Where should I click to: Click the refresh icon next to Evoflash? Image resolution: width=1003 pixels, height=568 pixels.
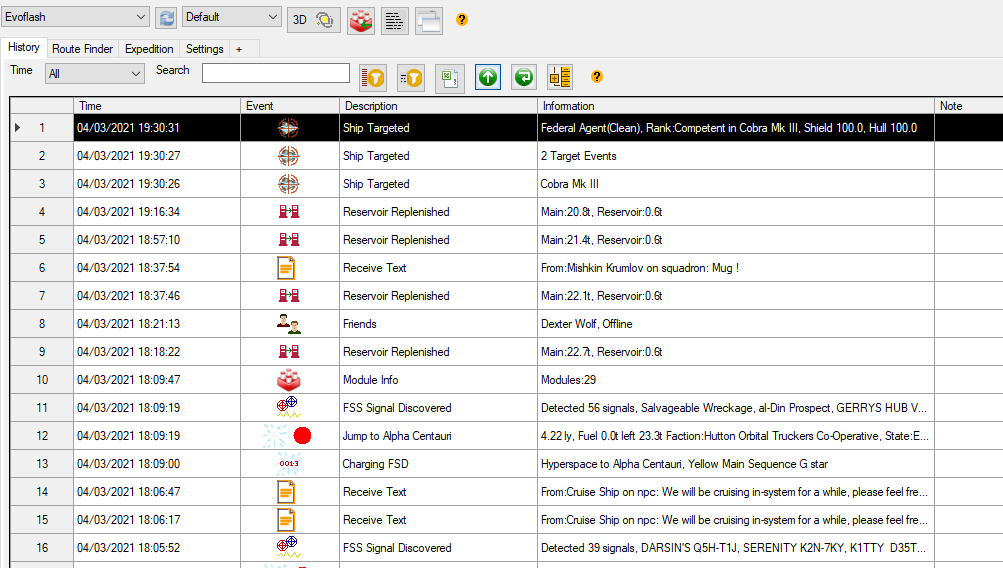click(x=166, y=18)
